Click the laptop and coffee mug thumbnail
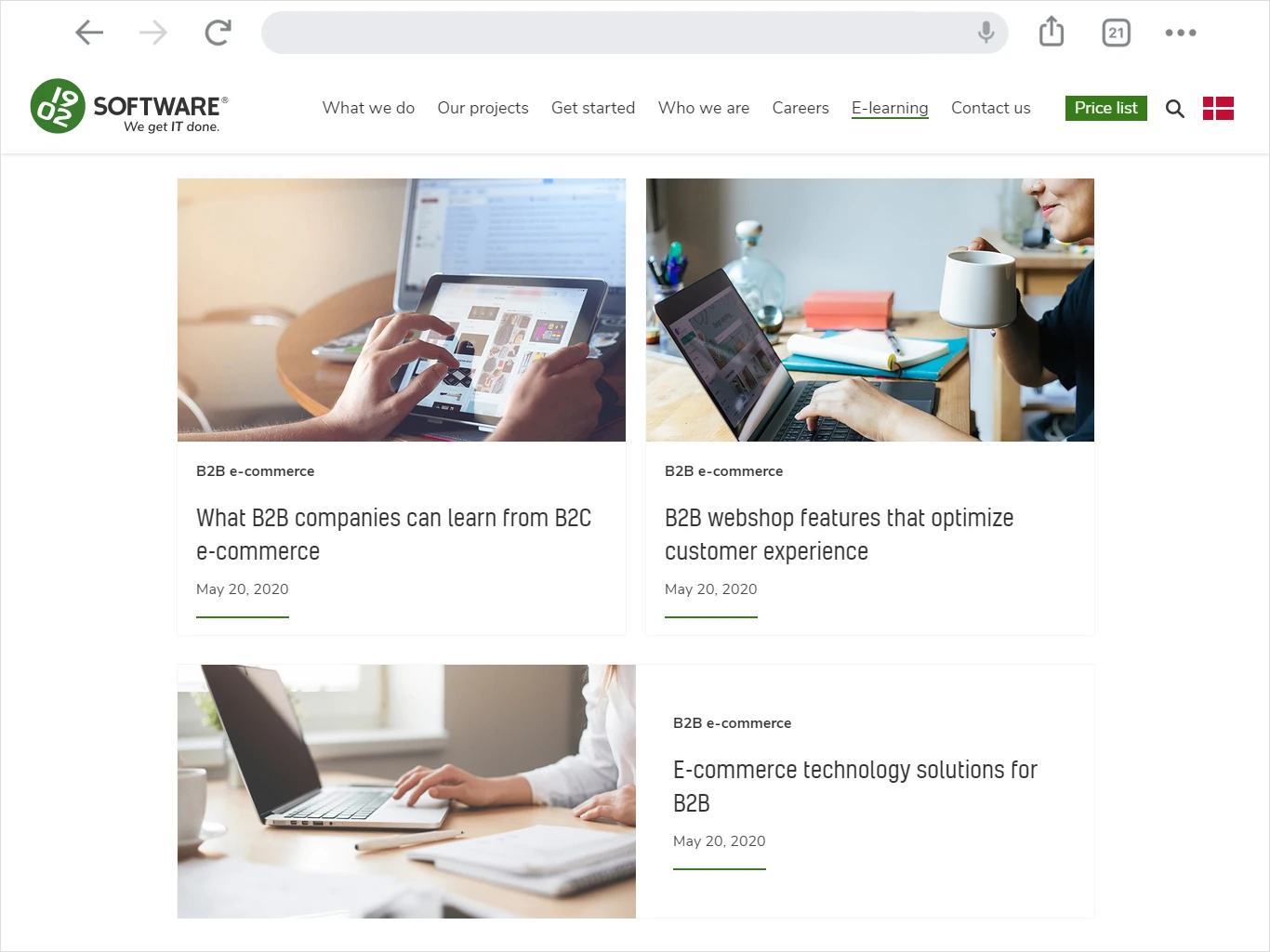This screenshot has height=952, width=1270. click(x=870, y=310)
